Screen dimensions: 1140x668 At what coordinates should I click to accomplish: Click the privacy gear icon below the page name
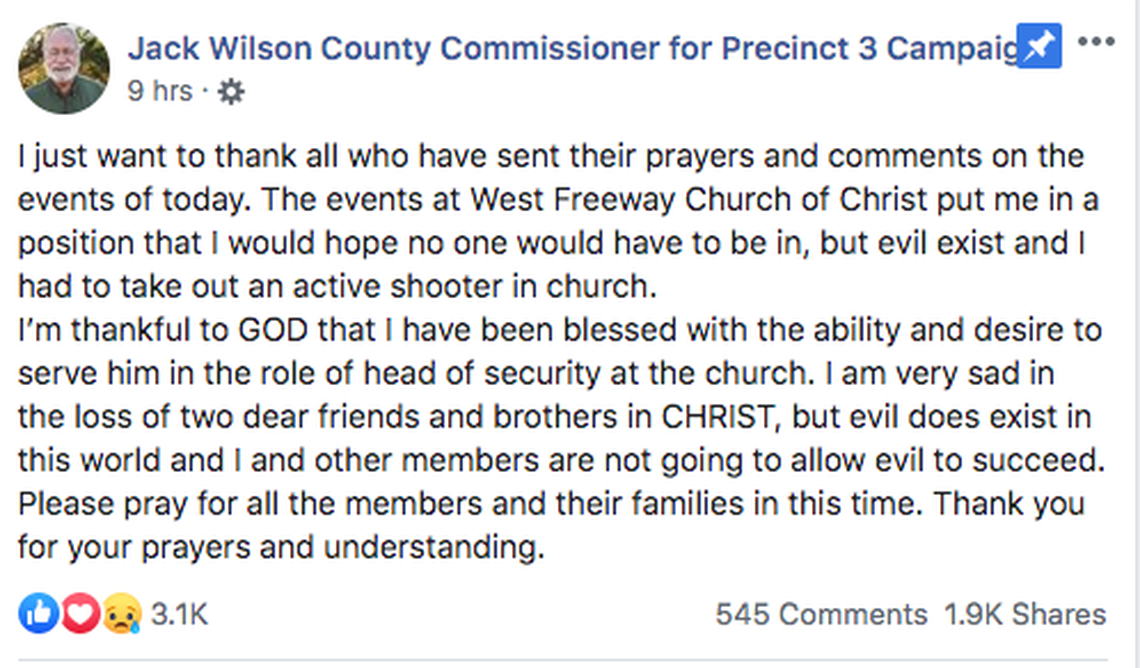tap(230, 91)
